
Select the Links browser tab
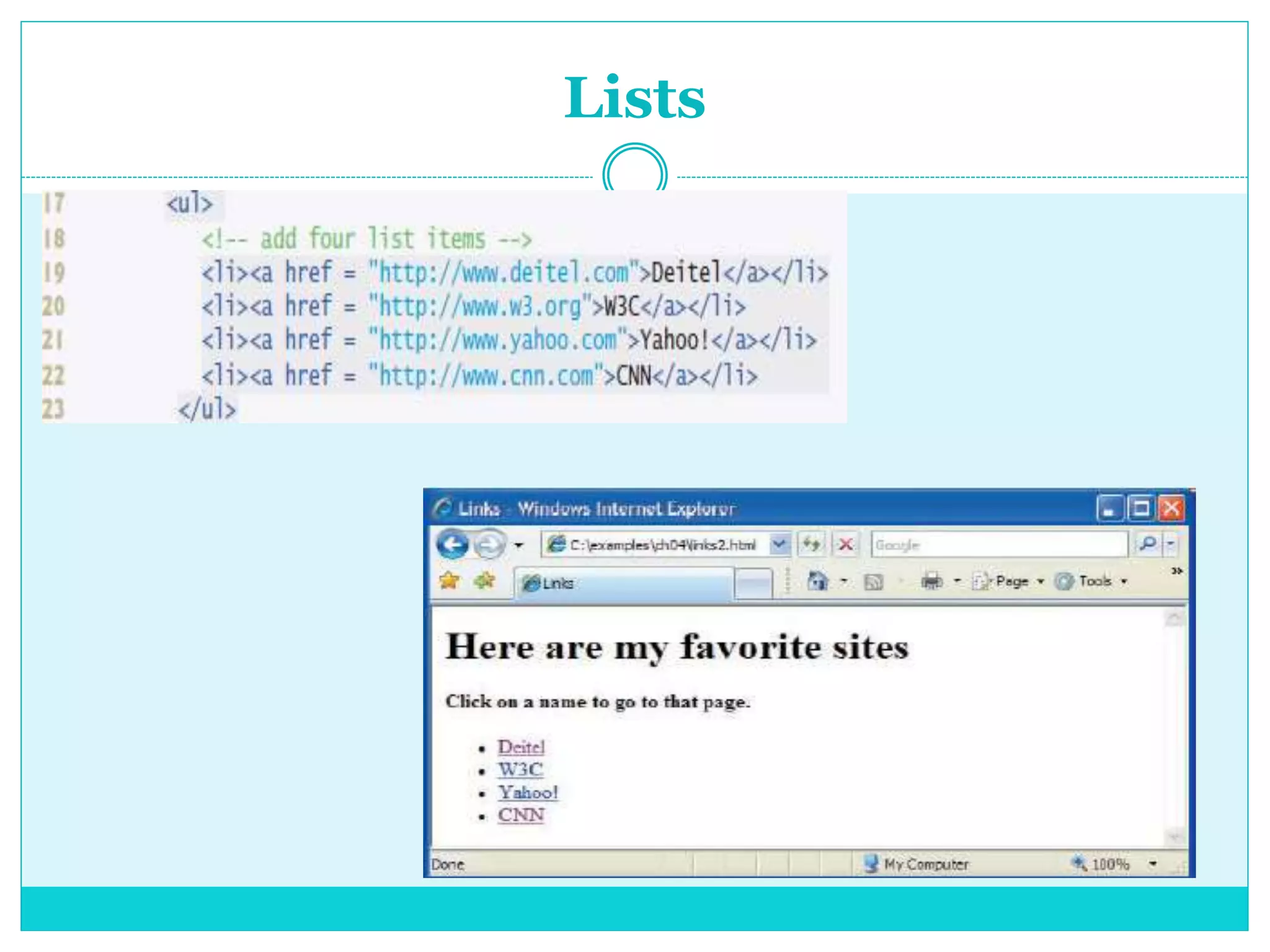coord(624,583)
